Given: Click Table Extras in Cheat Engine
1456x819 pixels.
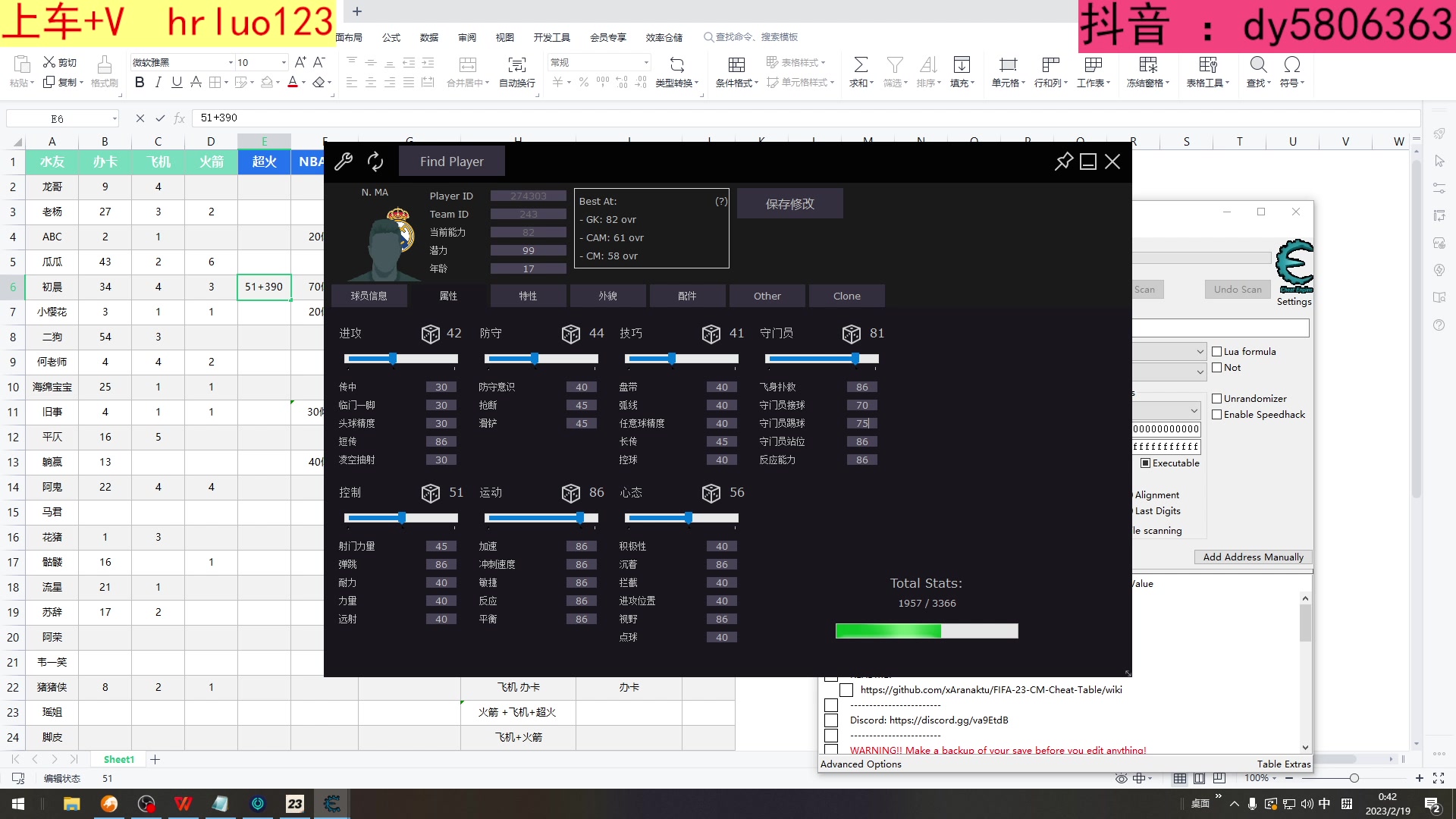Looking at the screenshot, I should click(1283, 764).
